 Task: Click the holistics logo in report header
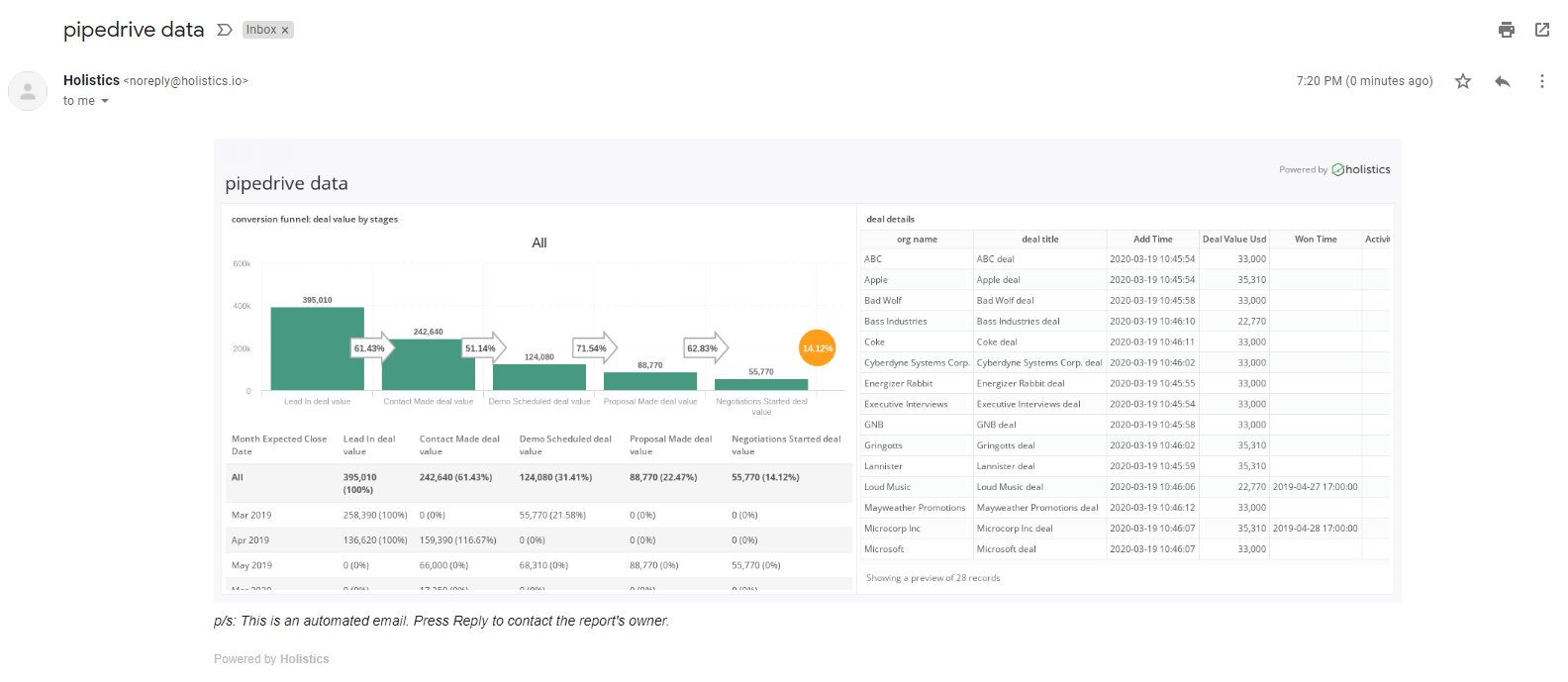tap(1361, 169)
